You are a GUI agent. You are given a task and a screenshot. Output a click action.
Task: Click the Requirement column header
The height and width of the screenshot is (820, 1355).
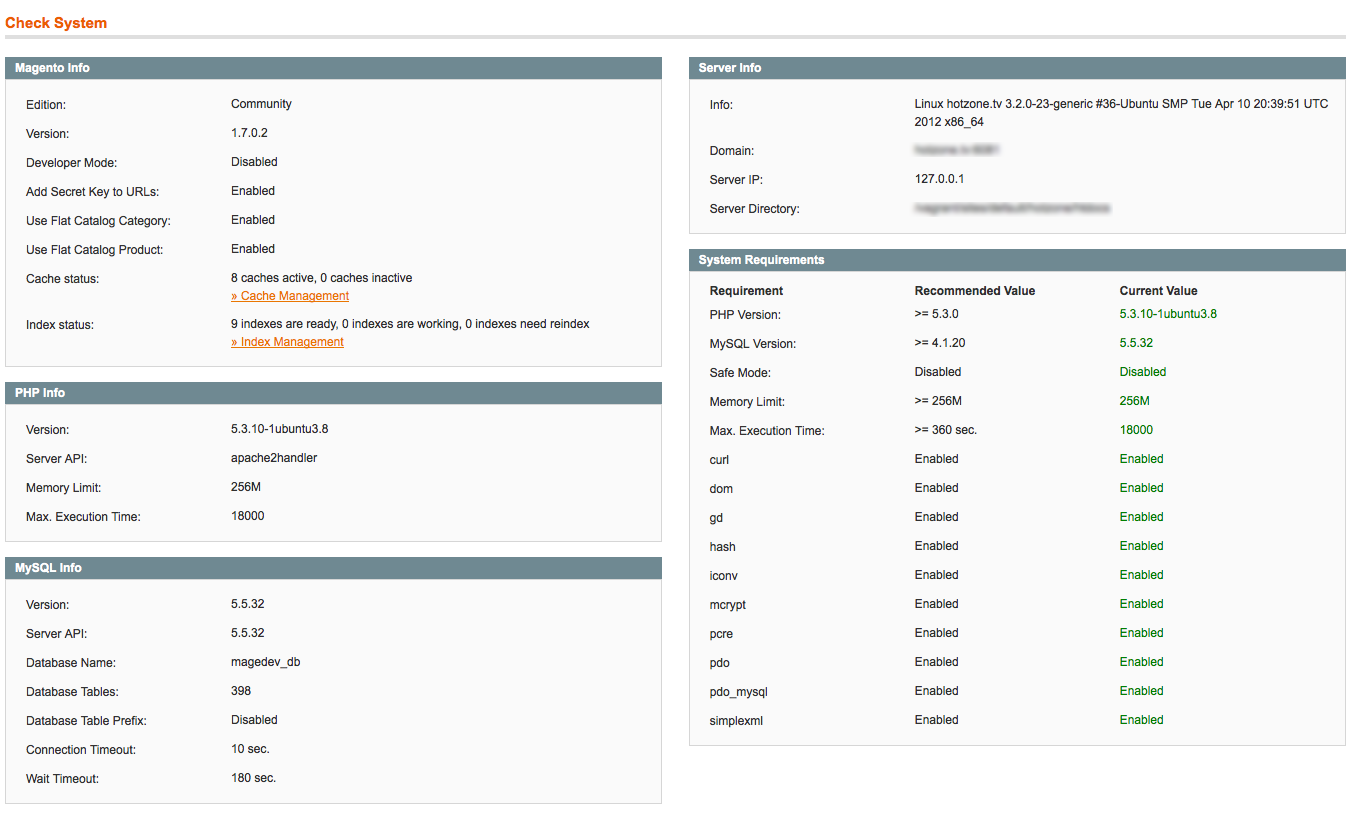click(746, 291)
